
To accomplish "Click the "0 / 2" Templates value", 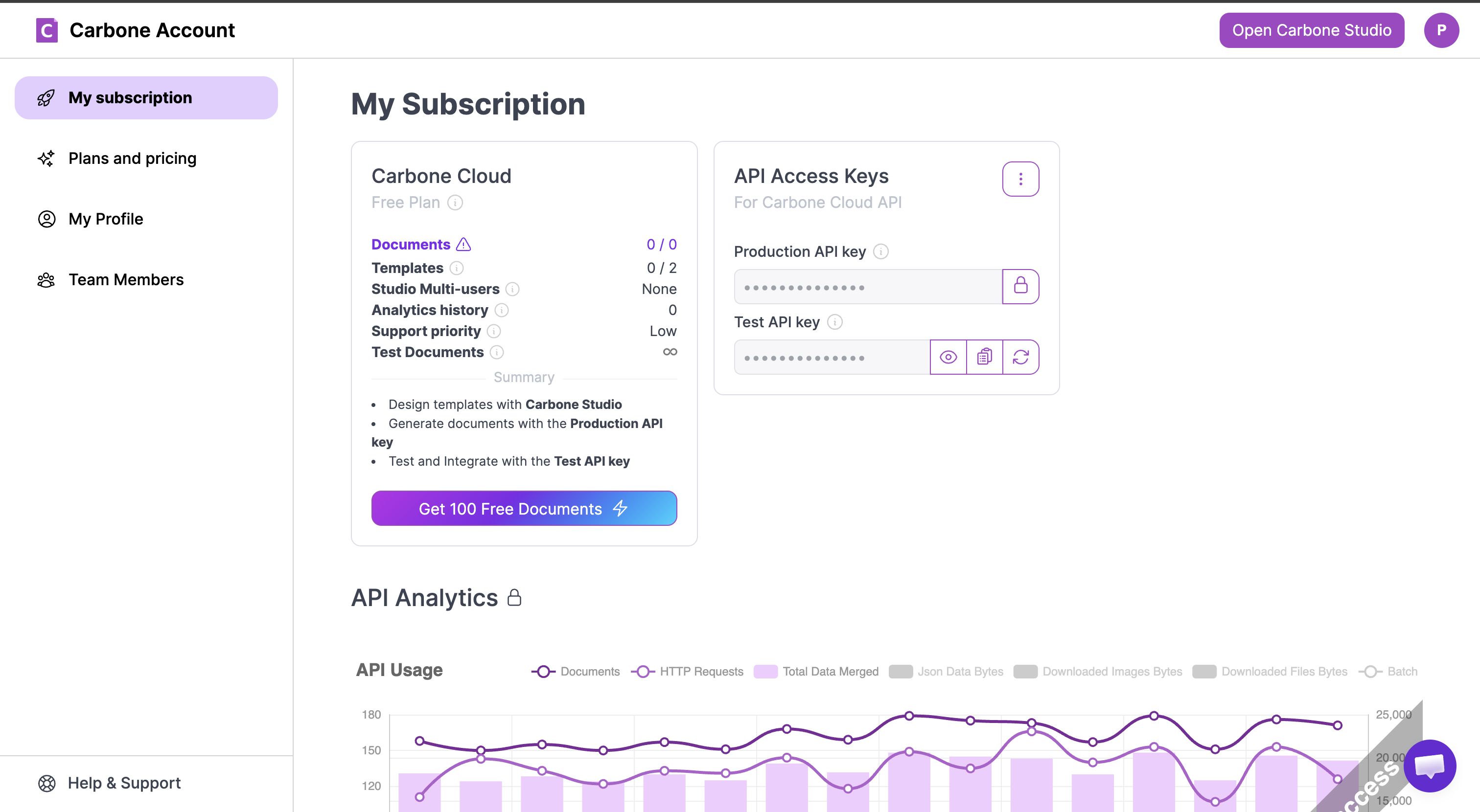I will click(662, 268).
